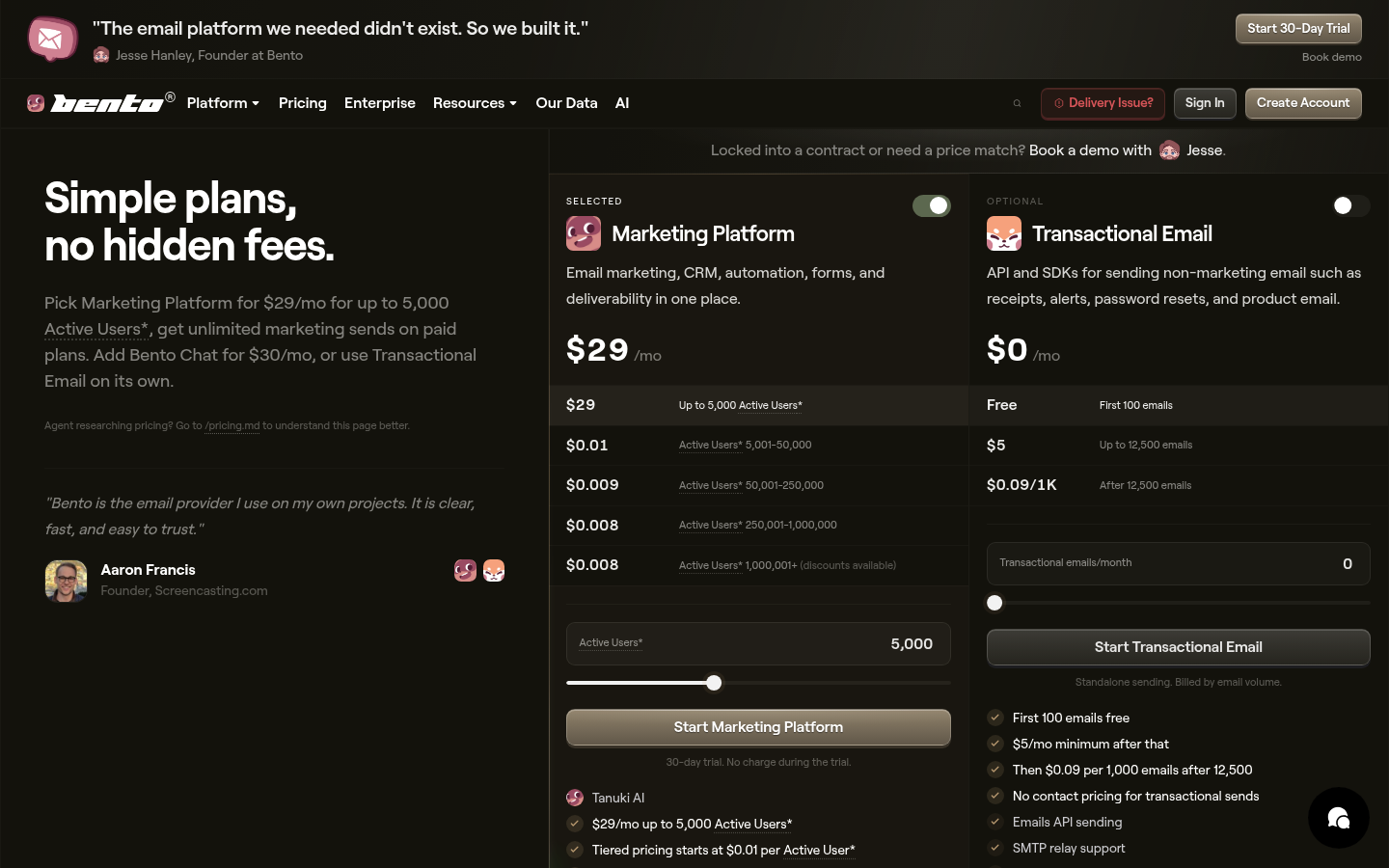Click the Active Users slider handle

[x=714, y=683]
